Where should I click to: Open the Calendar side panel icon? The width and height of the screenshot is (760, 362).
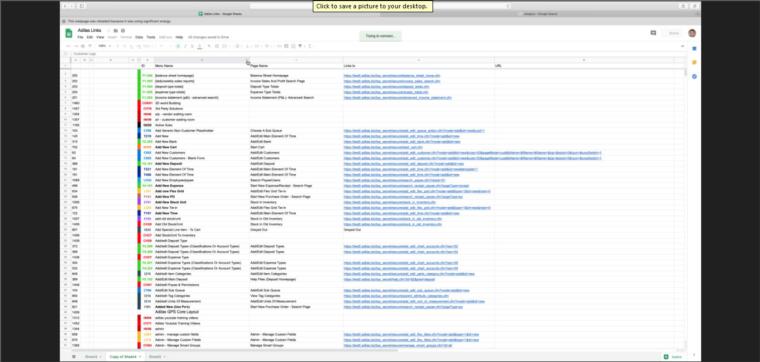694,48
